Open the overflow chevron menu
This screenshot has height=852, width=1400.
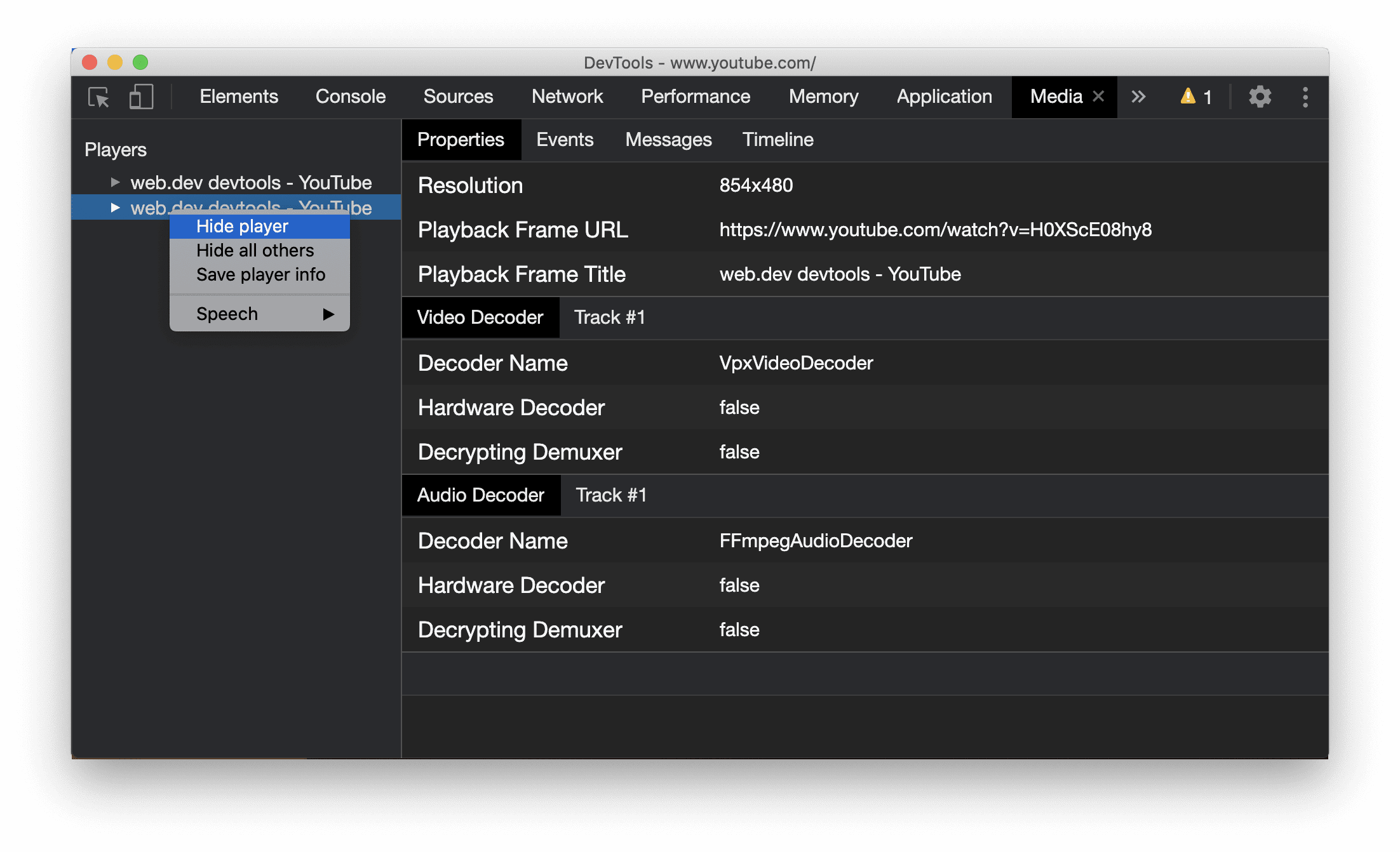pos(1137,97)
